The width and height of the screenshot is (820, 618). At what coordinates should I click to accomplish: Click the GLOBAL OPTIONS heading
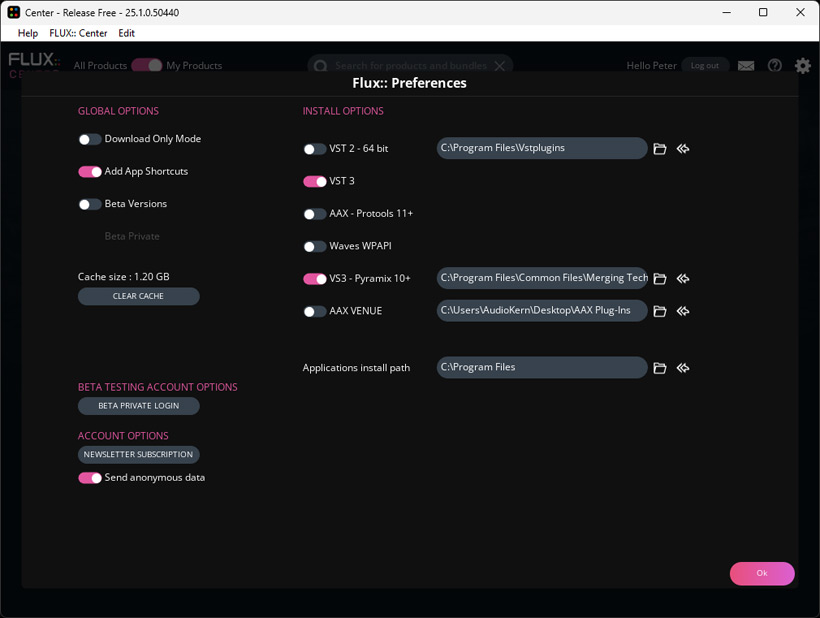pyautogui.click(x=118, y=111)
